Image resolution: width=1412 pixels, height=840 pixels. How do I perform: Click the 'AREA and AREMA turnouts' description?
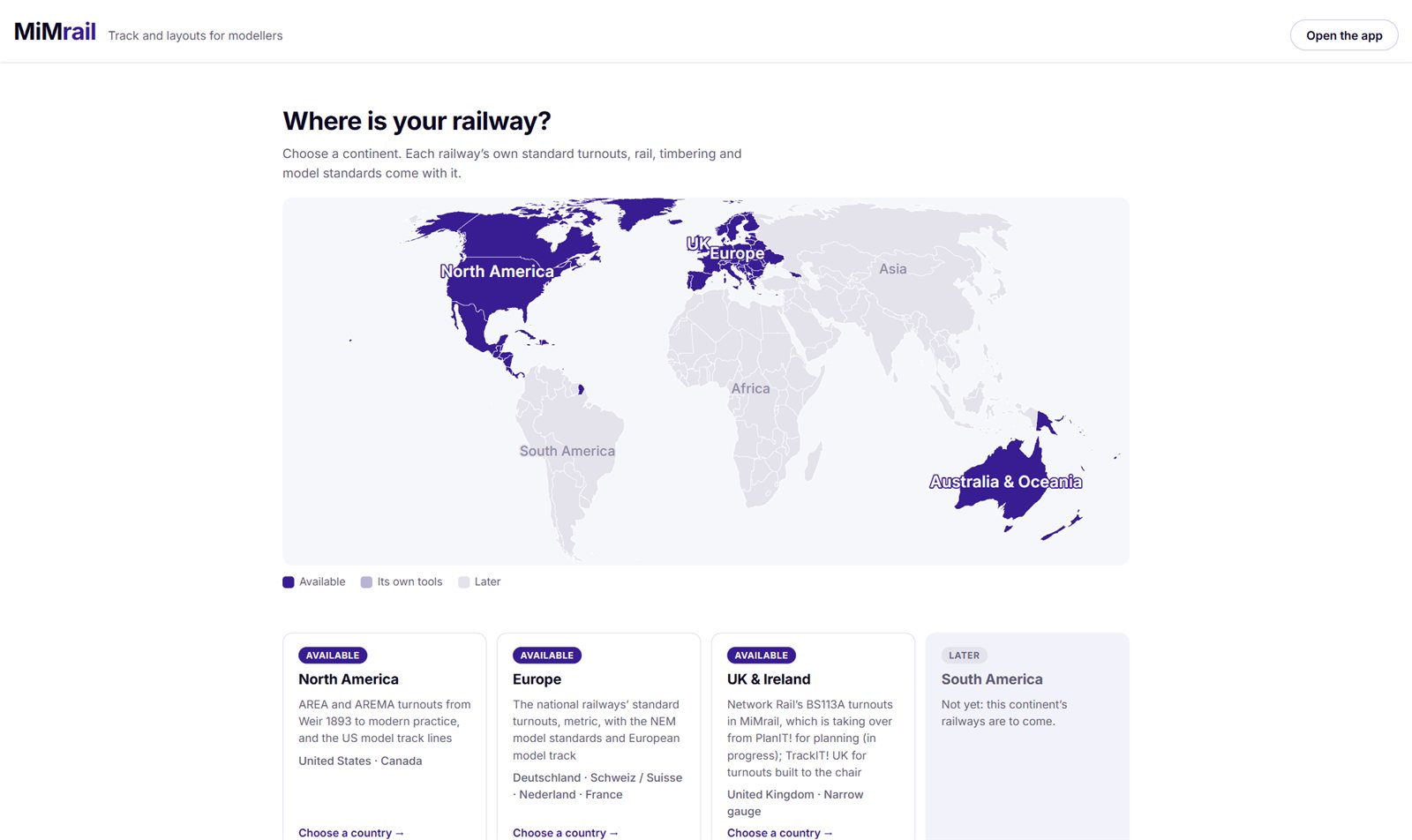(385, 722)
